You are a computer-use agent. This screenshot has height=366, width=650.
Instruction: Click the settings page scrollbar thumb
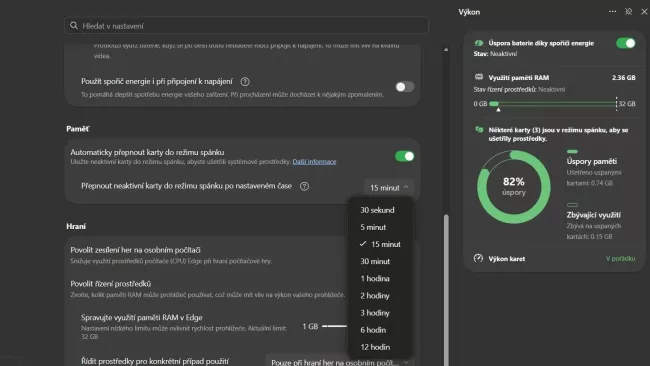point(446,290)
